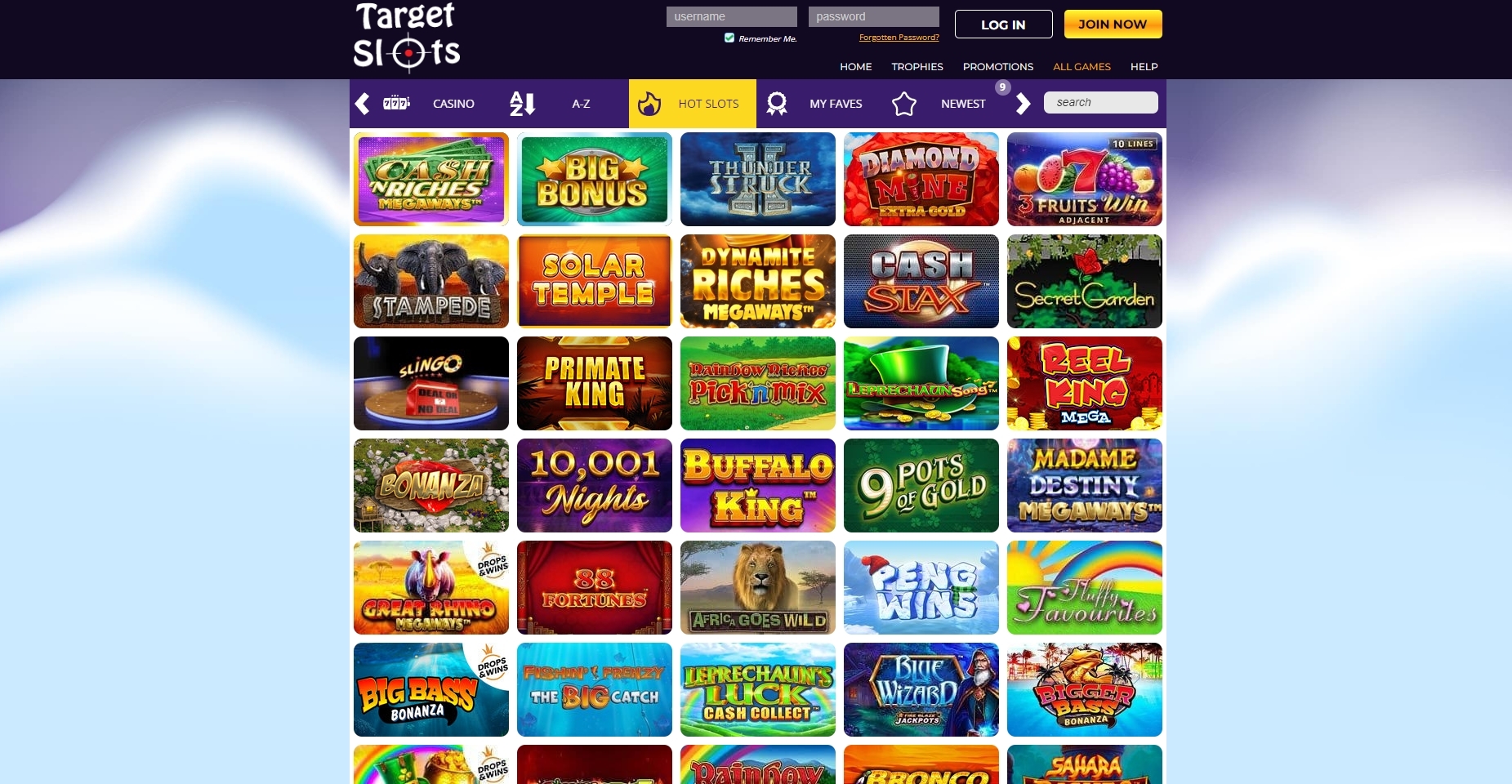This screenshot has width=1512, height=784.
Task: Click the star Newest icon
Action: (x=904, y=104)
